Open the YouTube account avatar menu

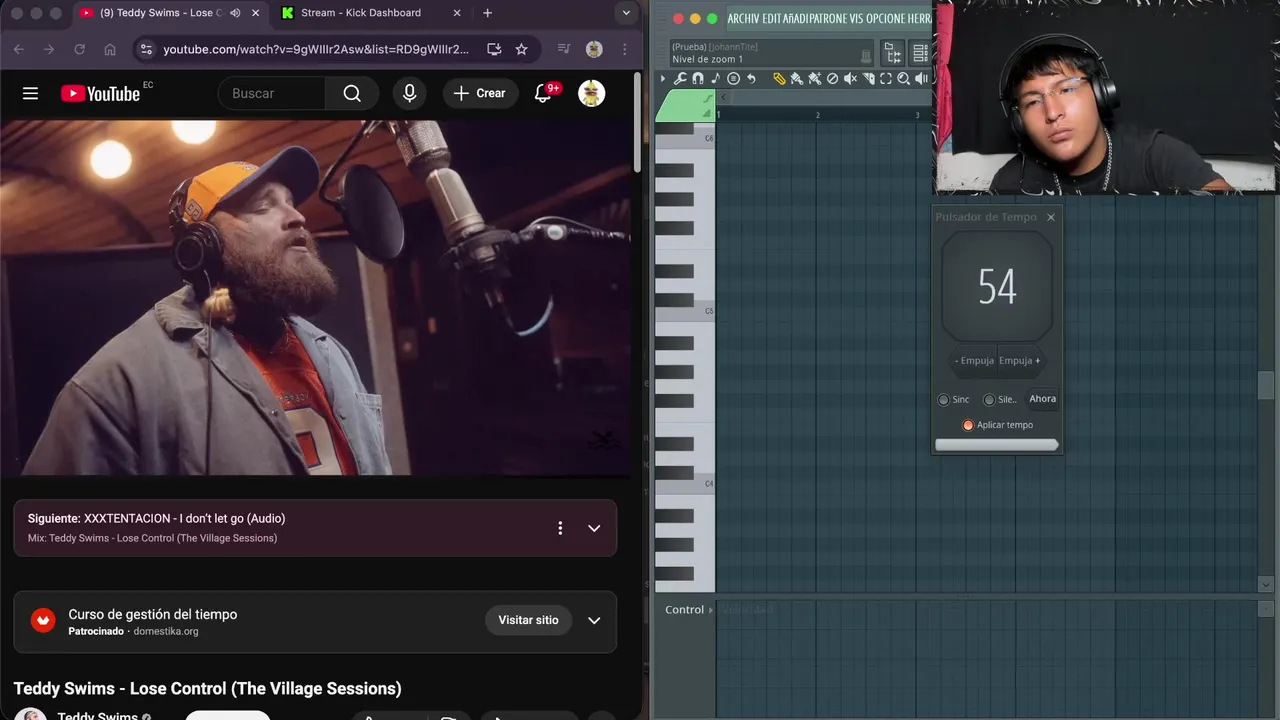[592, 93]
